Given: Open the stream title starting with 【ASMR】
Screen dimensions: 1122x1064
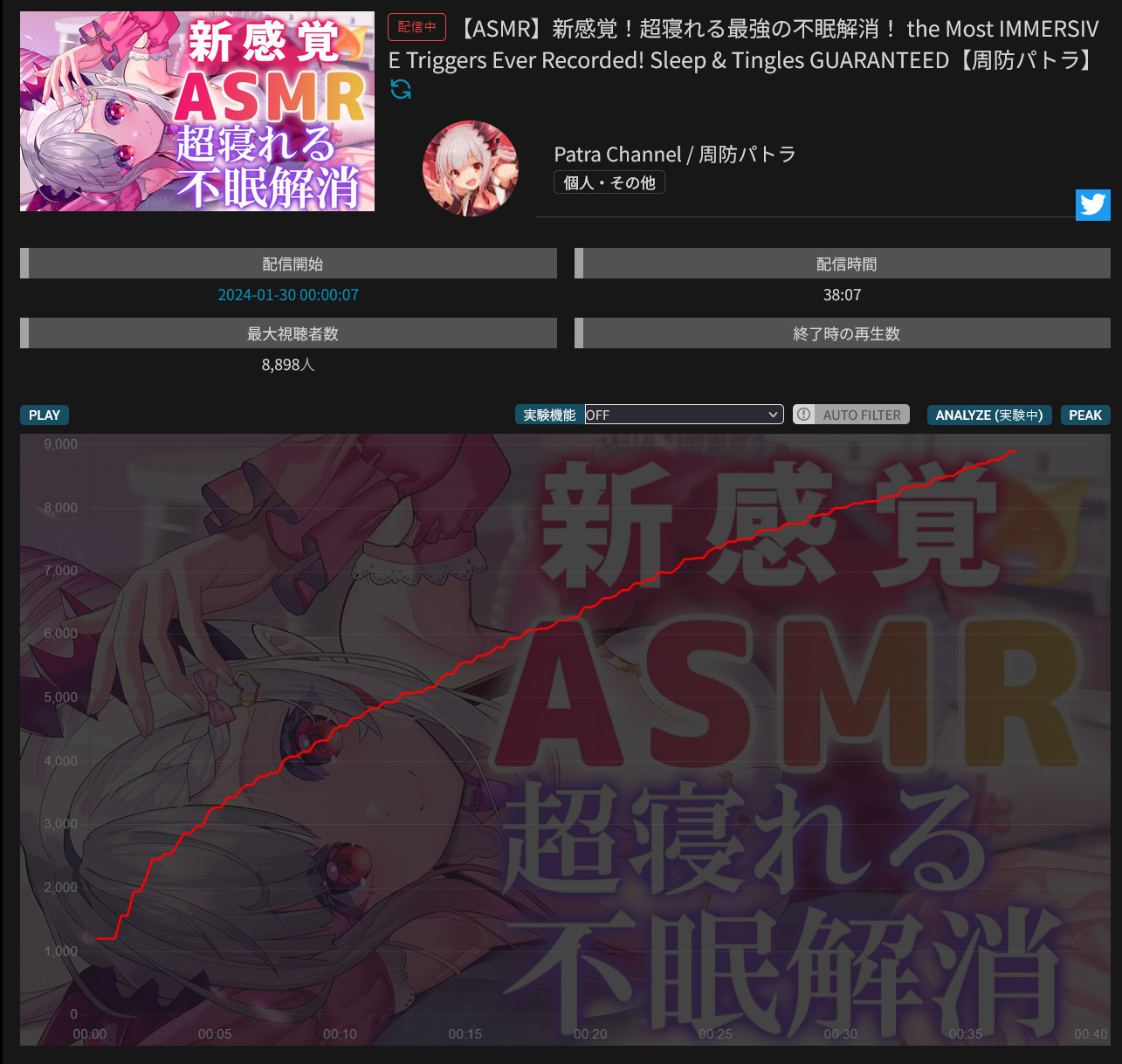Looking at the screenshot, I should point(744,45).
